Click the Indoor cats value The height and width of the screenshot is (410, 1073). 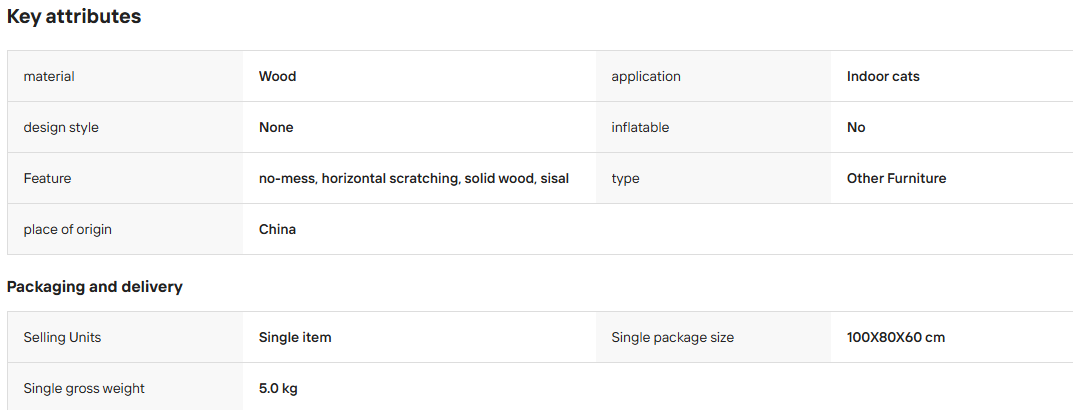pyautogui.click(x=883, y=77)
